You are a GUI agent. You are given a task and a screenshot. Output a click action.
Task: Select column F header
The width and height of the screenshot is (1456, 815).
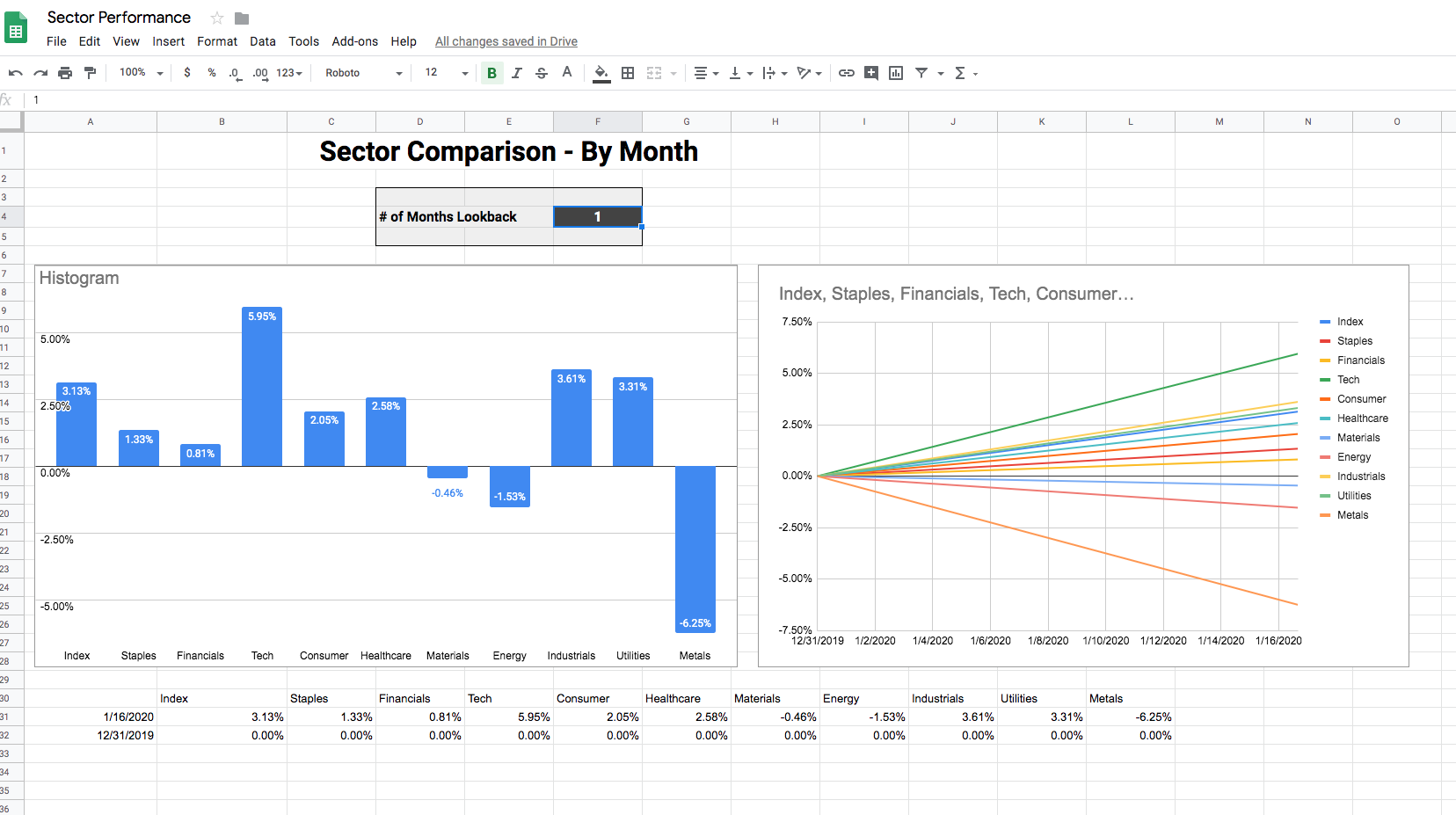(x=598, y=121)
